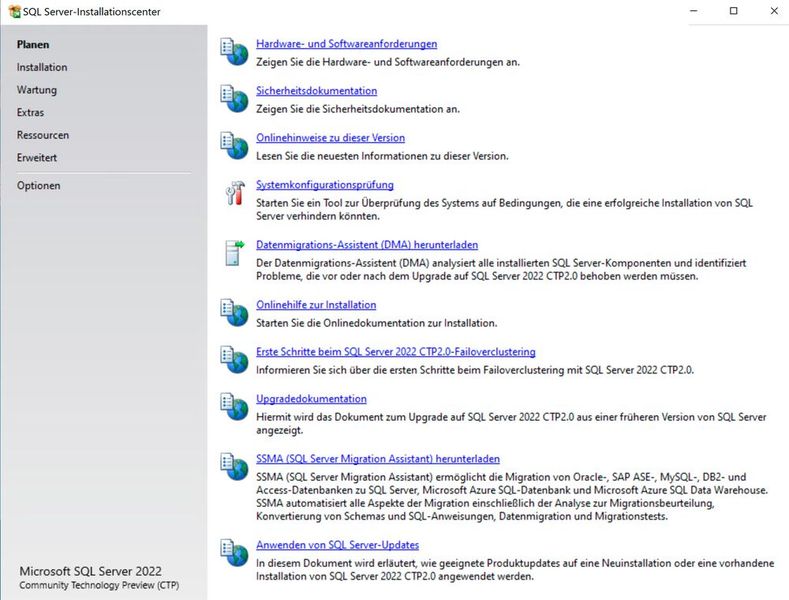
Task: Click the SQL Server title bar app icon
Action: [15, 12]
